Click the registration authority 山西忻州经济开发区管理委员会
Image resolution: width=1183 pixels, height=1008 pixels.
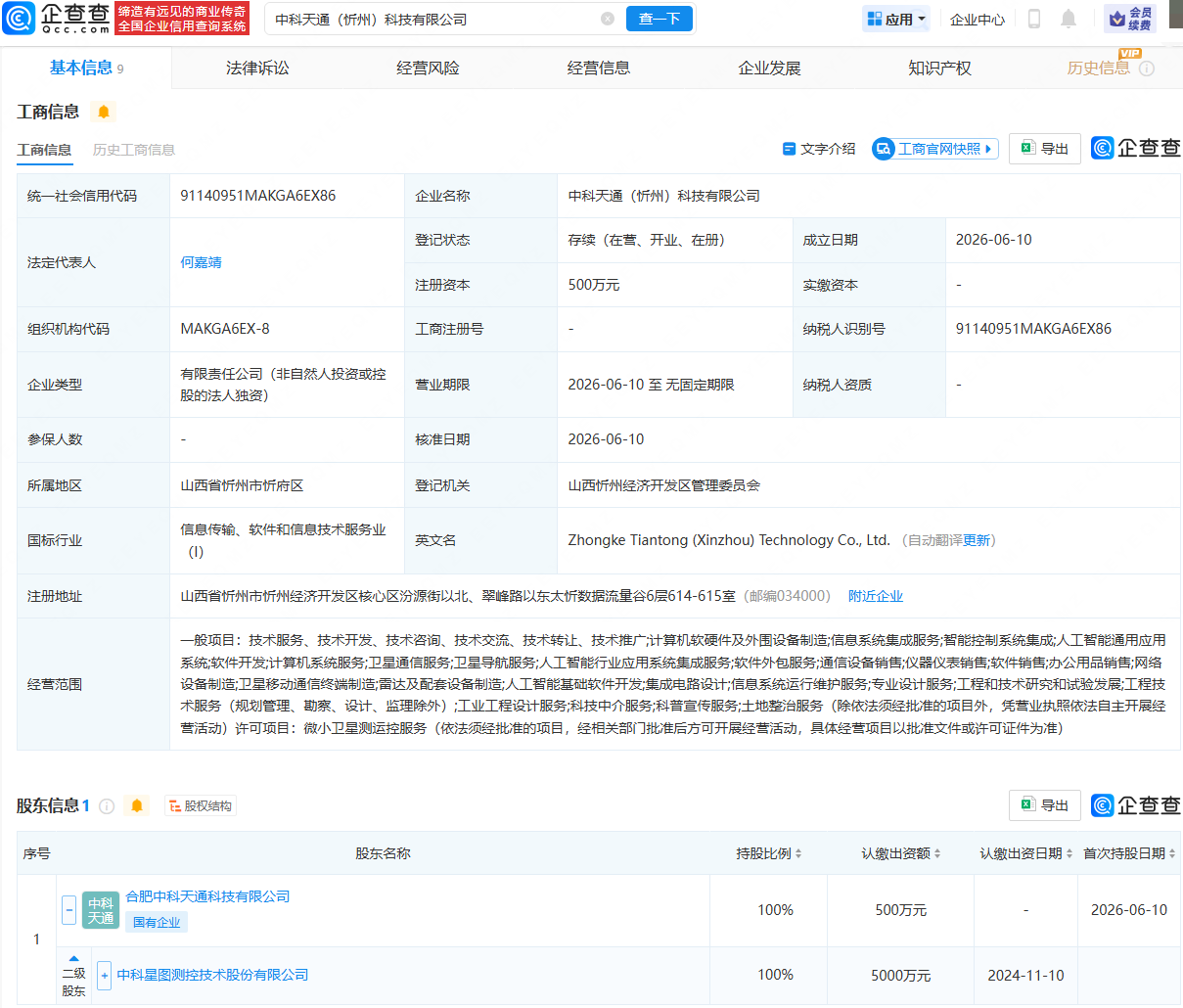click(x=663, y=485)
